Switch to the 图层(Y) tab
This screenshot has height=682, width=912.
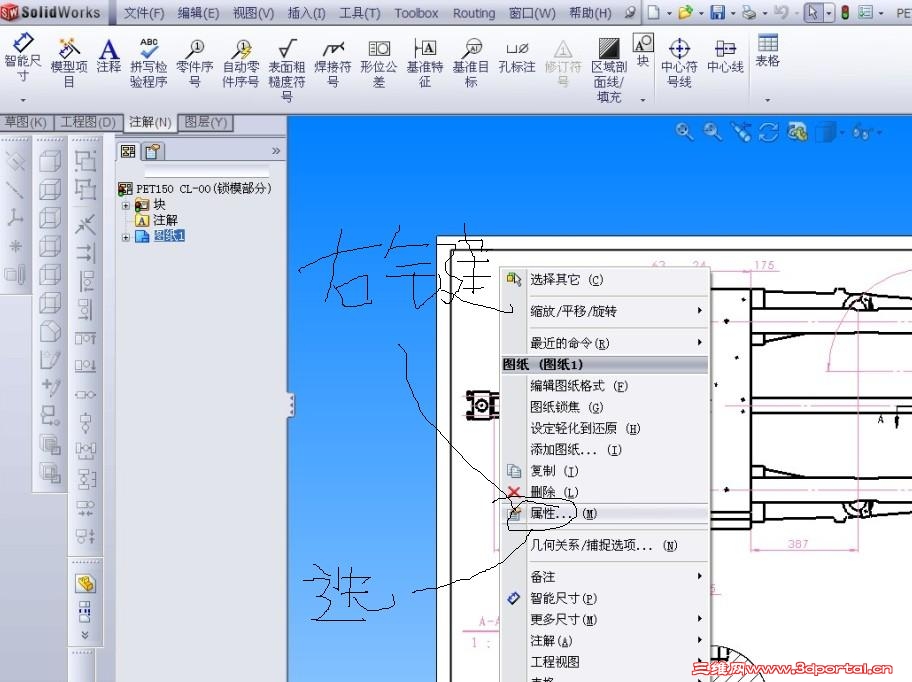[205, 122]
